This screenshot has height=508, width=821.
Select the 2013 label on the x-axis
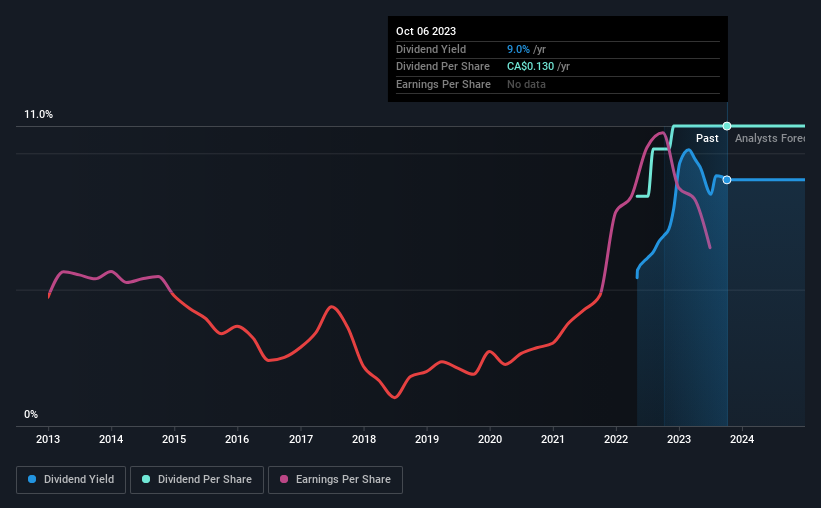(48, 439)
